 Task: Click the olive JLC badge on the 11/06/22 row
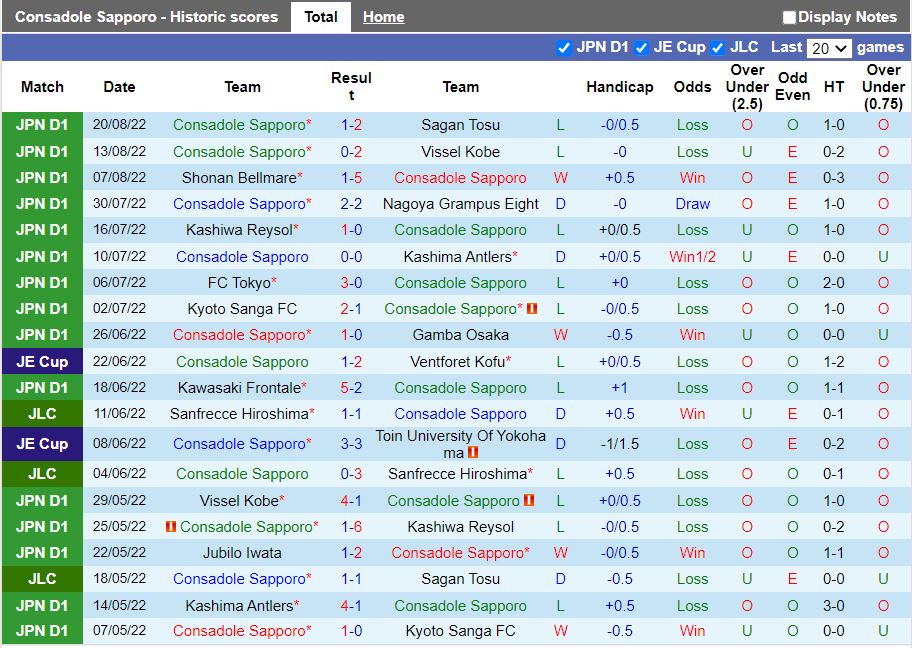42,414
